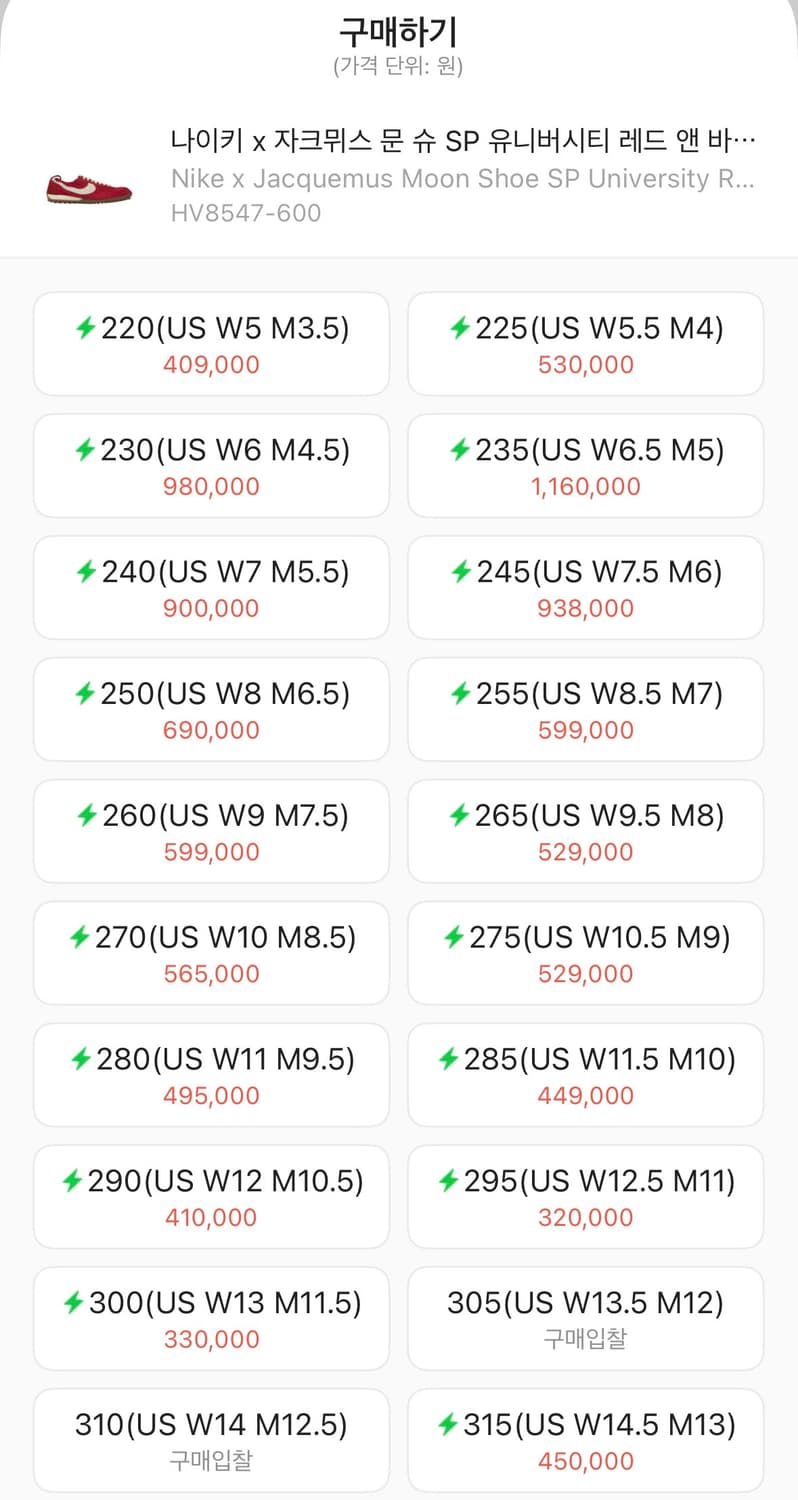The width and height of the screenshot is (798, 1500).
Task: Click the fast-delivery bolt for size 235
Action: coord(460,450)
